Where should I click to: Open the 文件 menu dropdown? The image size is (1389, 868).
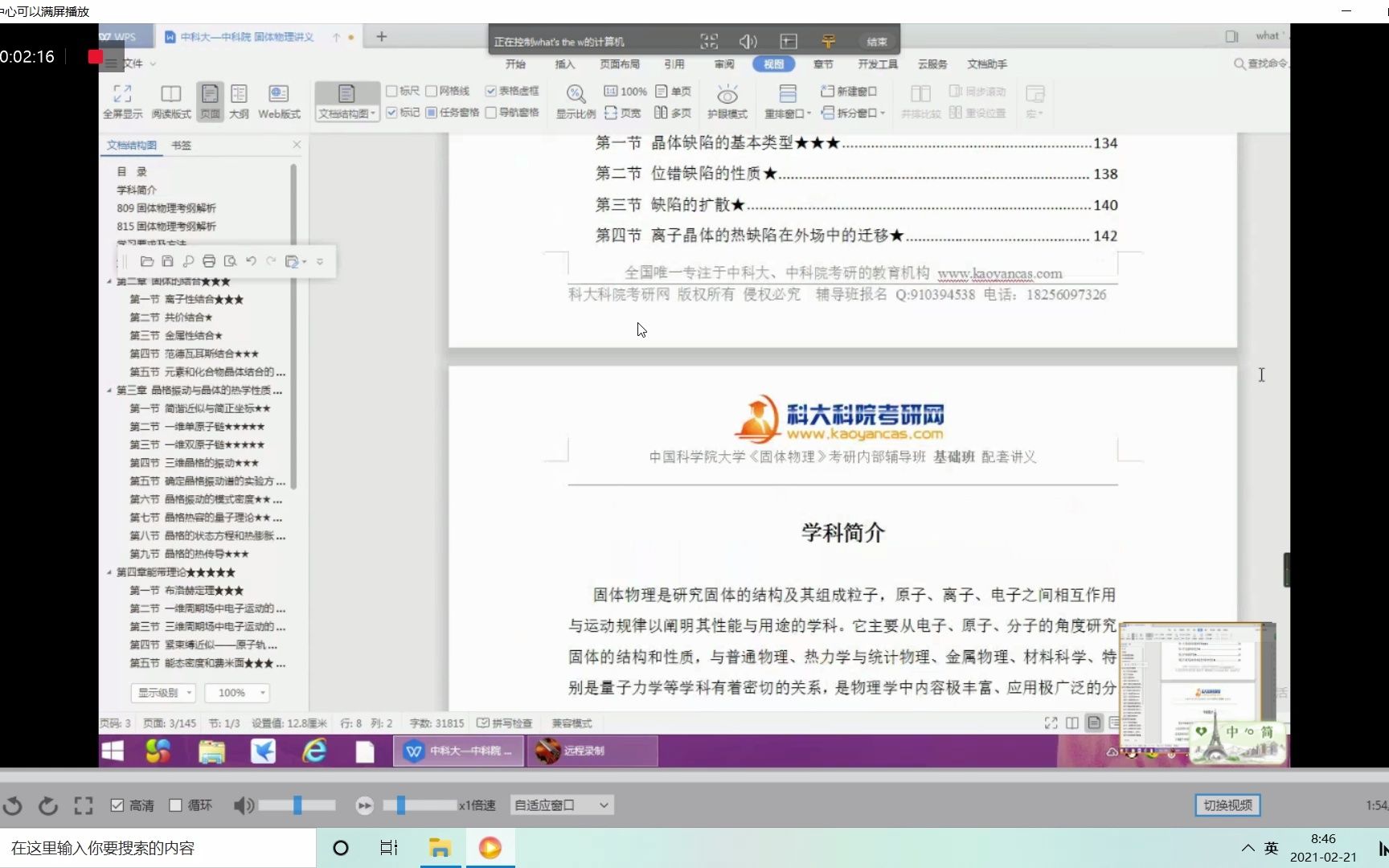tap(132, 63)
